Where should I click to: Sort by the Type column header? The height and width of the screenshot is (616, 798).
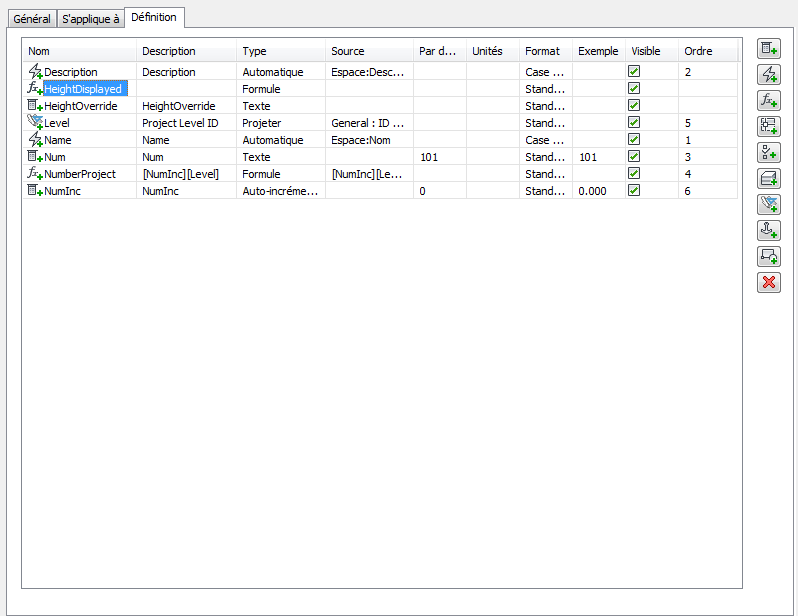281,51
